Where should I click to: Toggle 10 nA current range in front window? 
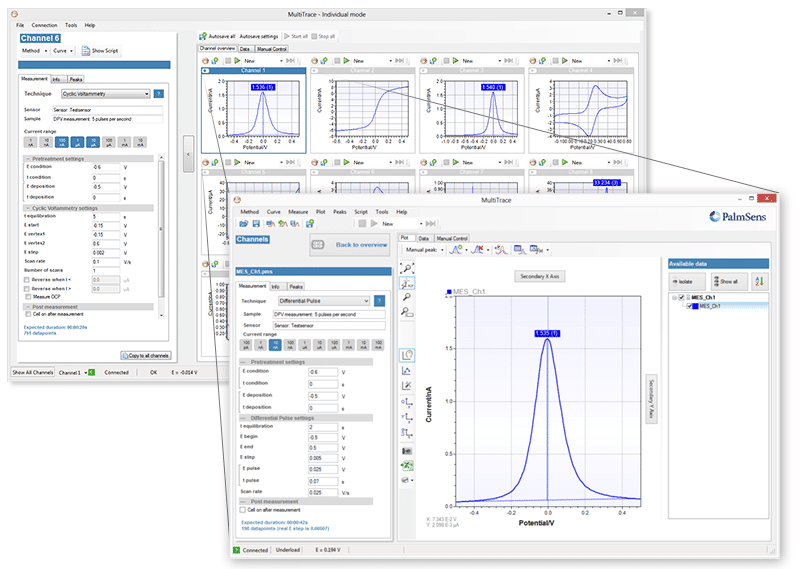click(276, 345)
